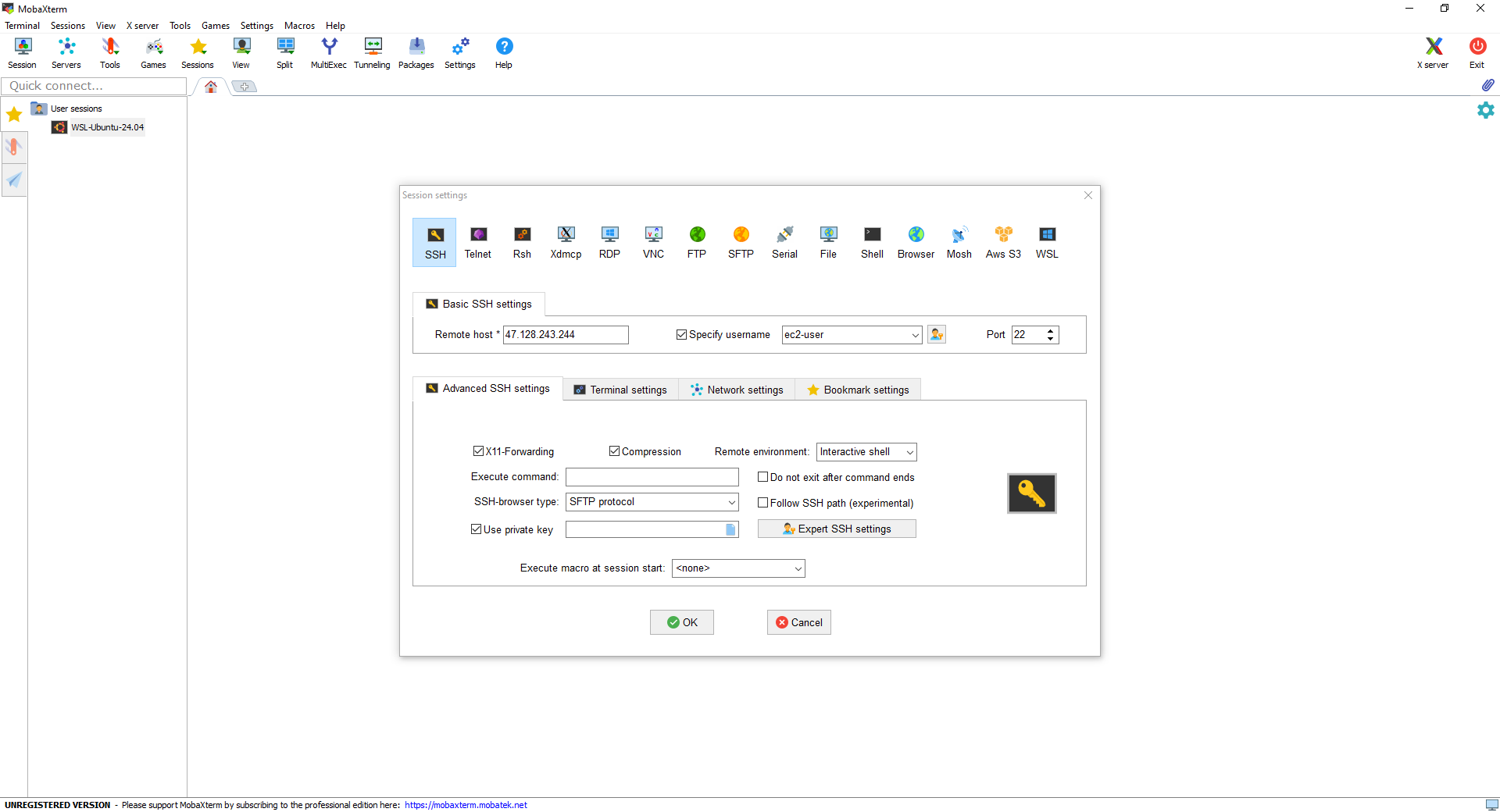Click the Remote host input field
This screenshot has width=1500, height=812.
[x=565, y=335]
